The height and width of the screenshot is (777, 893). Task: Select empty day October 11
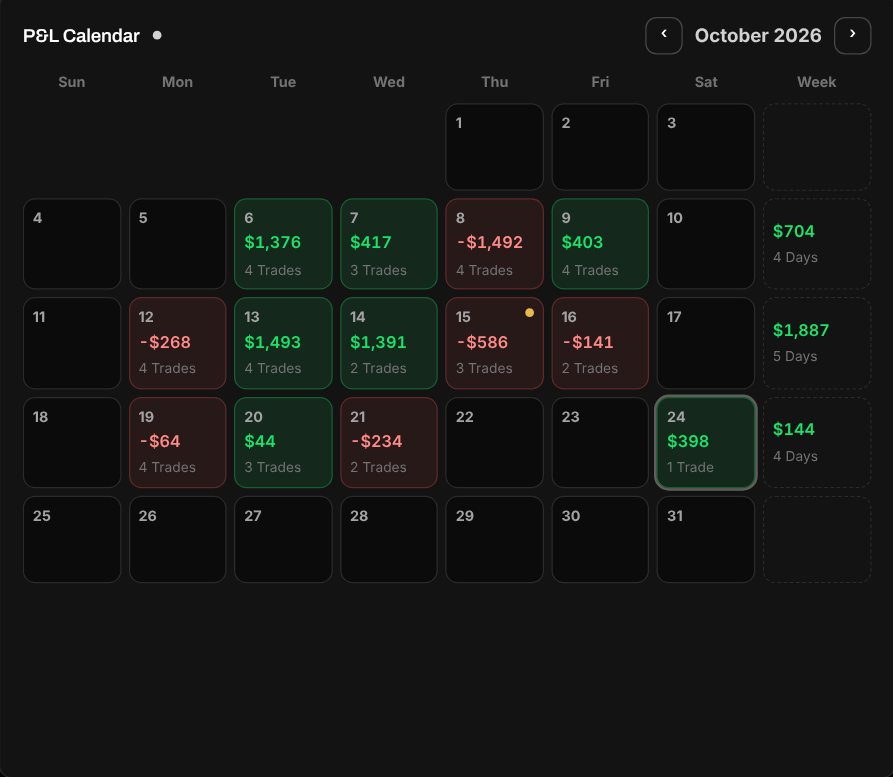coord(72,343)
